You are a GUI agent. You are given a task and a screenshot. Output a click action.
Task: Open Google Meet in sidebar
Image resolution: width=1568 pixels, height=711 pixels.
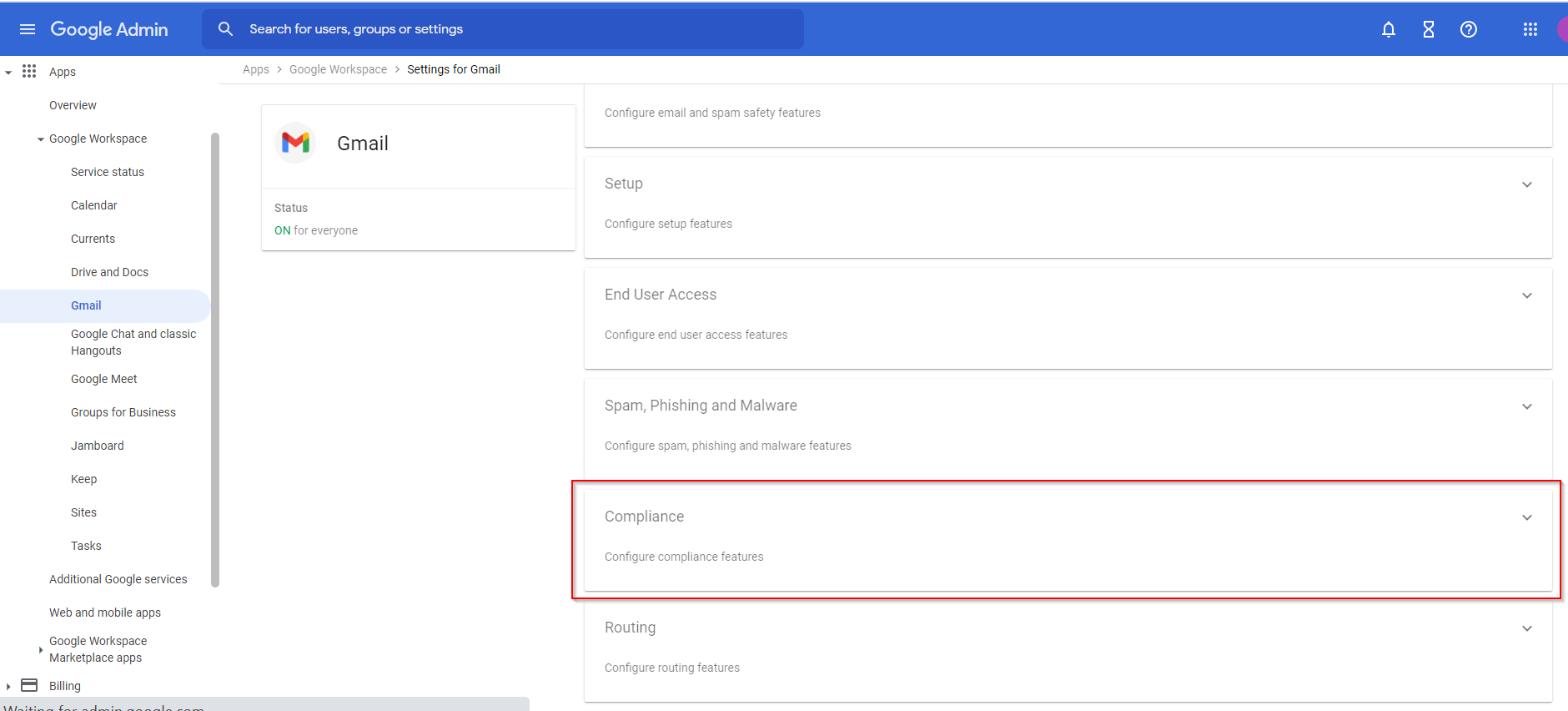coord(103,379)
